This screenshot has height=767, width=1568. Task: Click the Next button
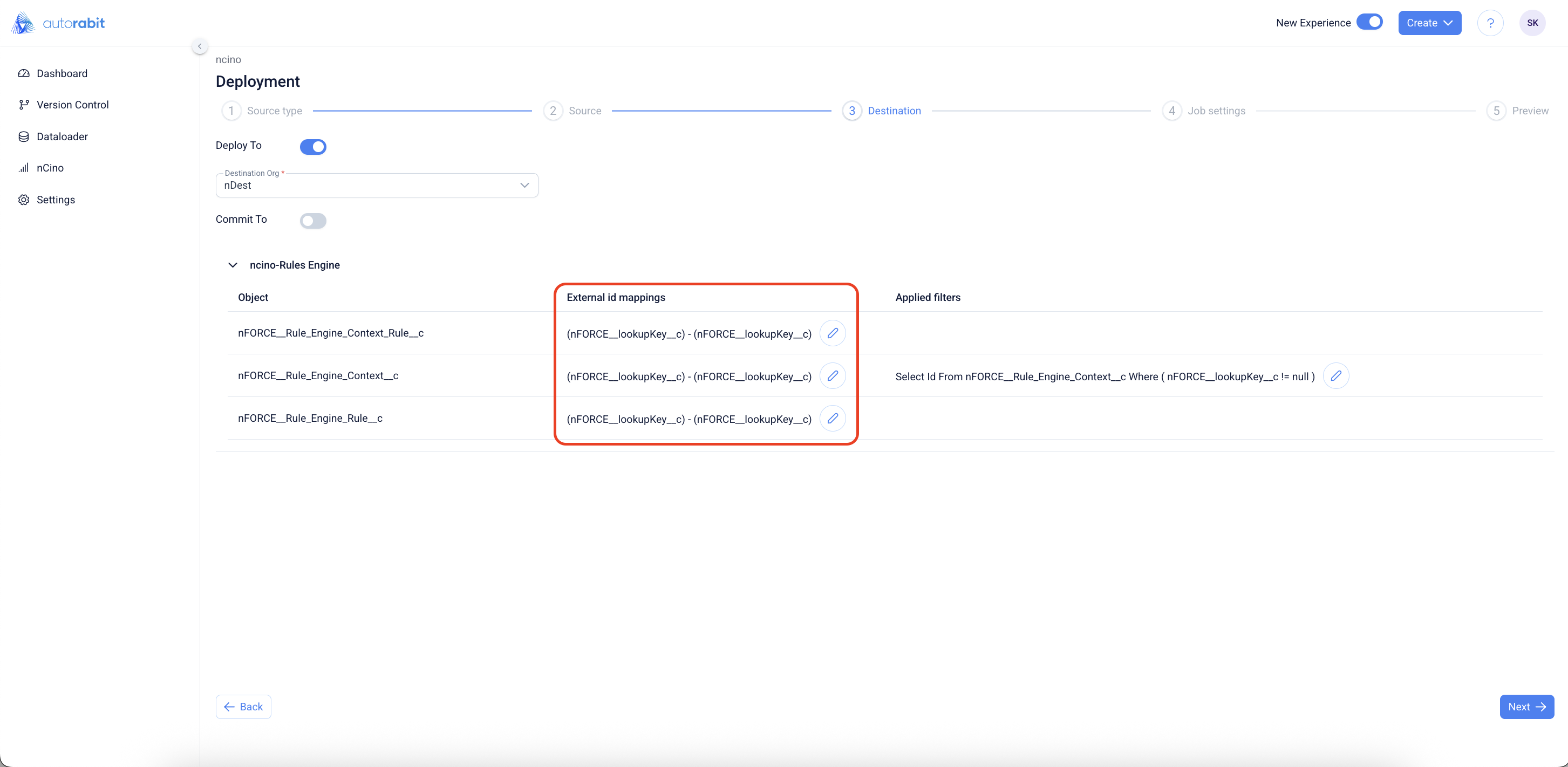coord(1526,707)
